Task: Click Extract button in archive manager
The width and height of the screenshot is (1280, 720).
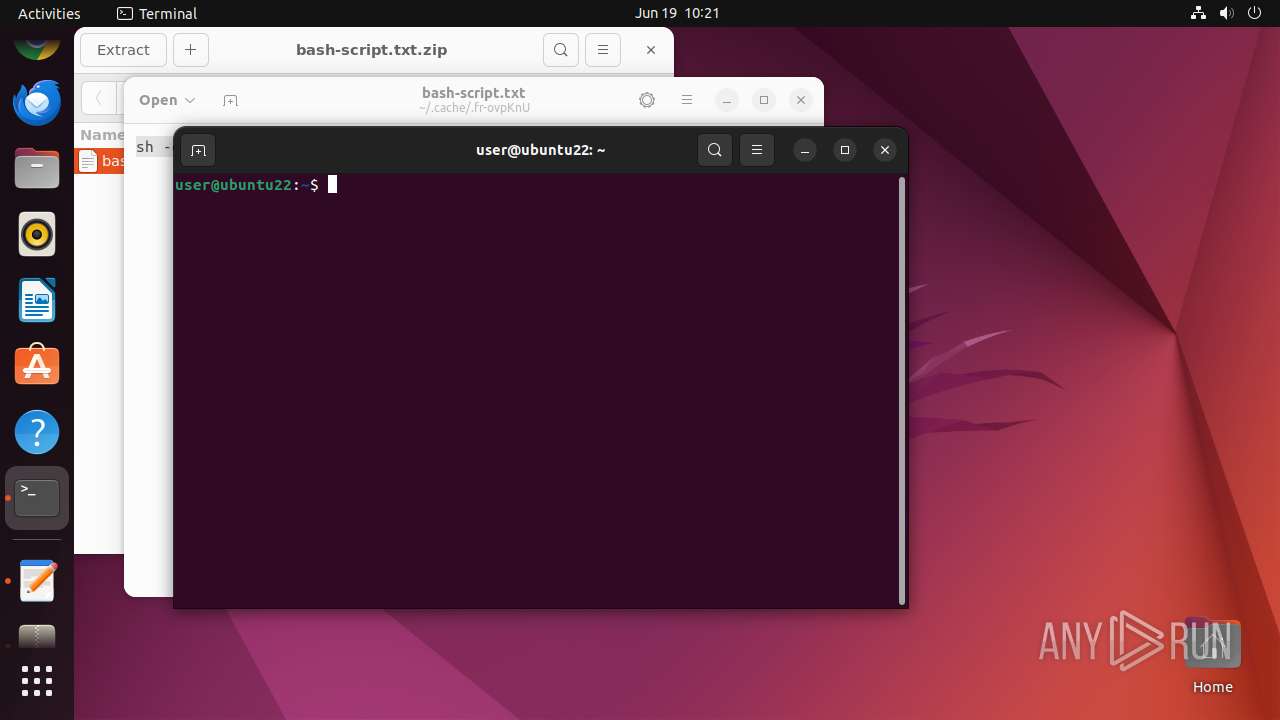Action: click(123, 50)
